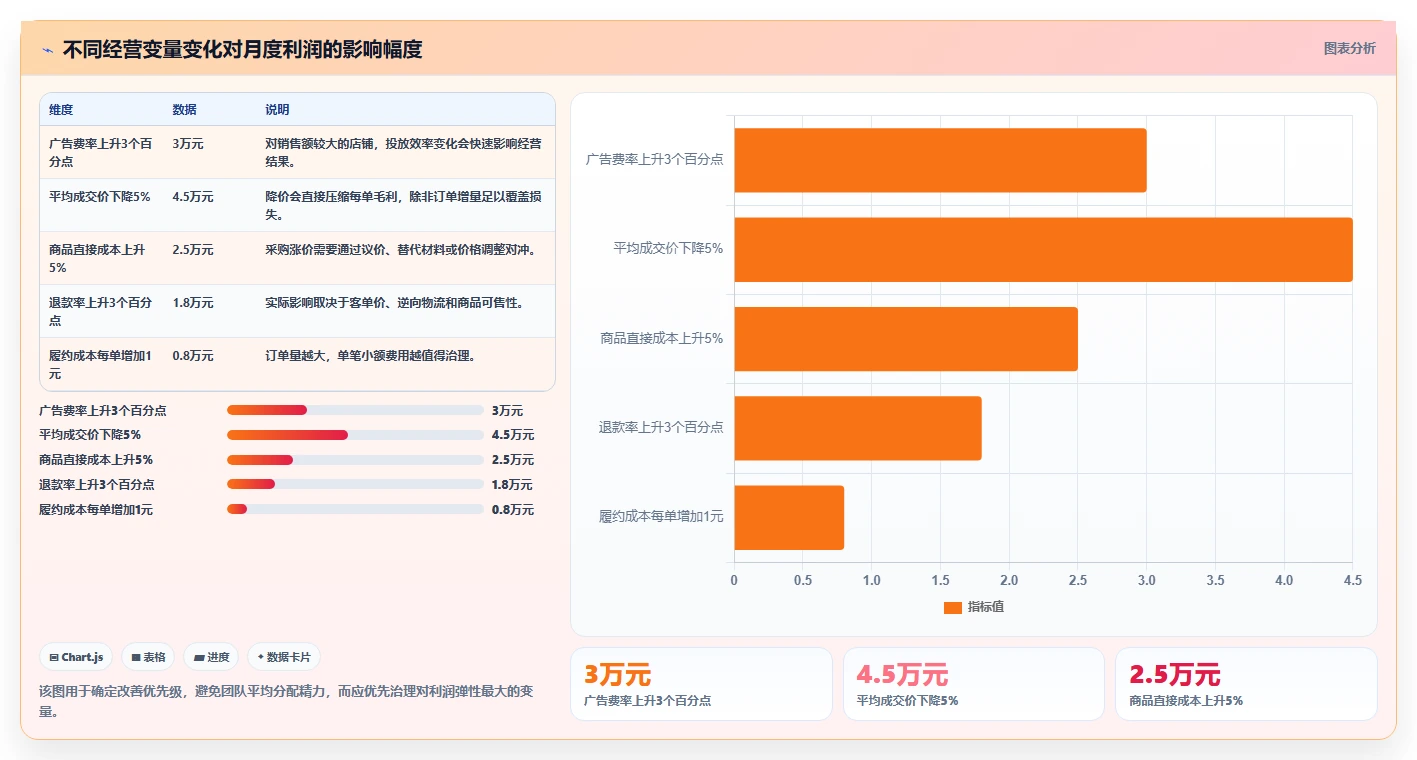
Task: Click the longest chart bar, 平均成交价下降5%
Action: click(1043, 249)
